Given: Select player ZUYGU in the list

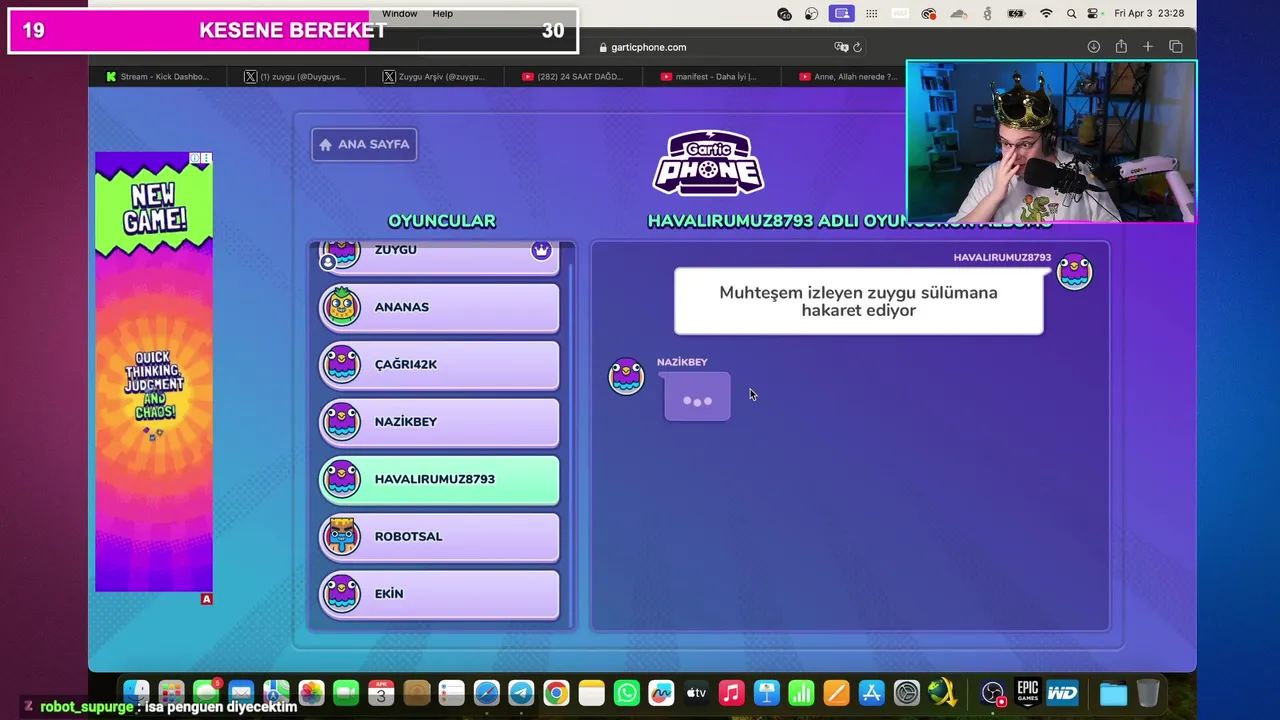Looking at the screenshot, I should [x=439, y=256].
